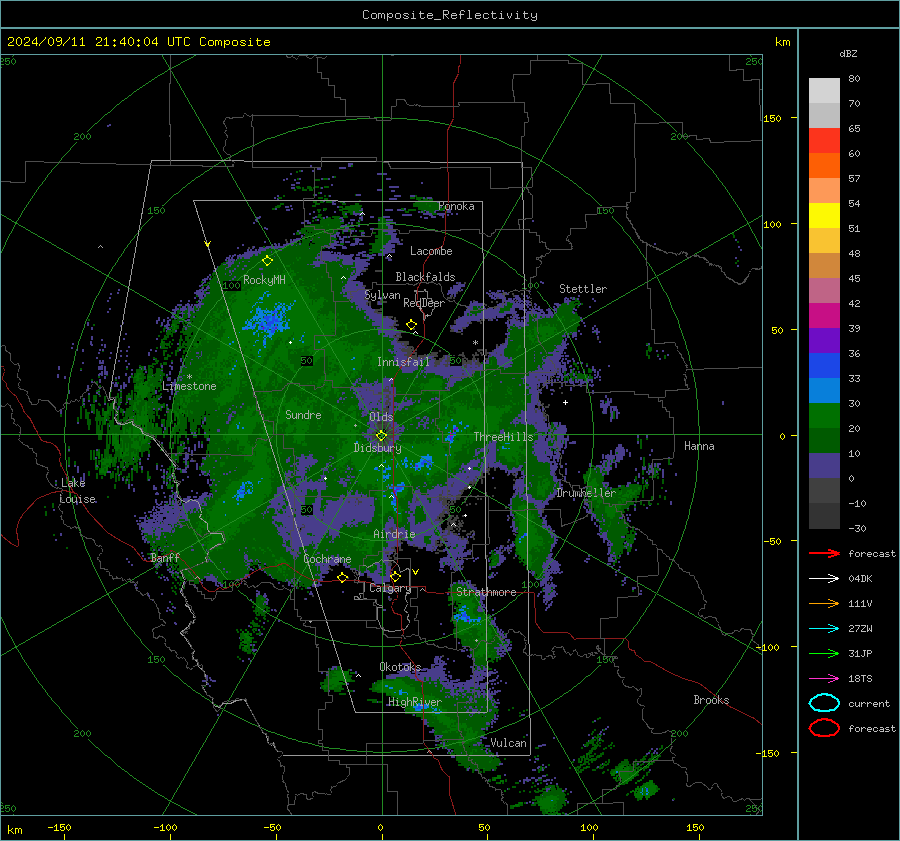Click yellow diamond marker above Calgary label

(395, 576)
